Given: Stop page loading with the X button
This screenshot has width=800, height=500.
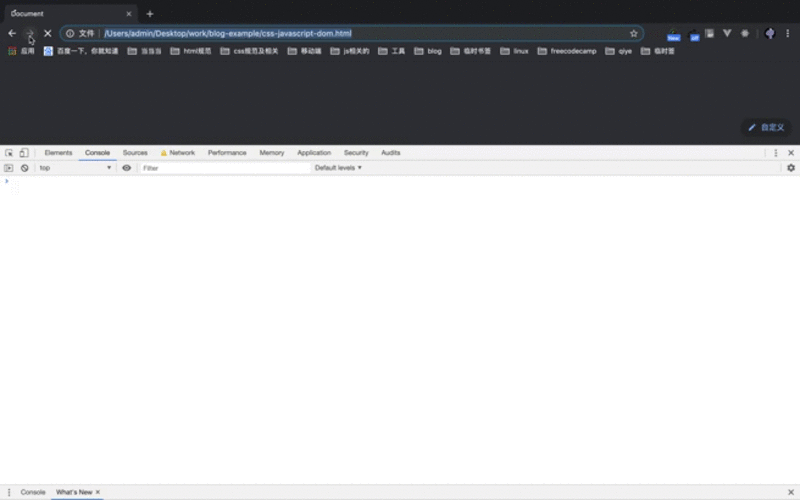Looking at the screenshot, I should [47, 33].
